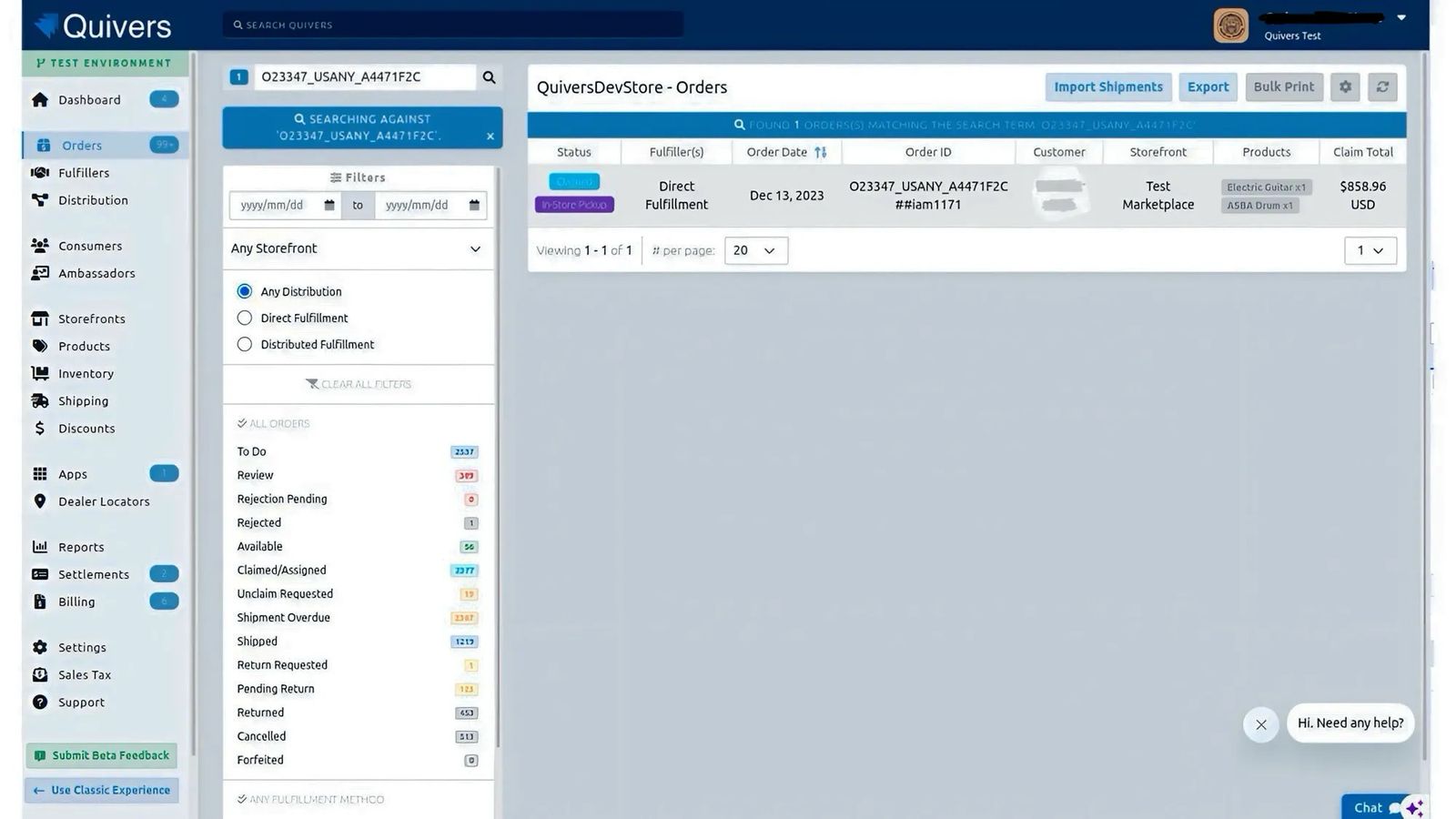Switch to Use Classic Experience
This screenshot has height=819, width=1456.
[102, 790]
